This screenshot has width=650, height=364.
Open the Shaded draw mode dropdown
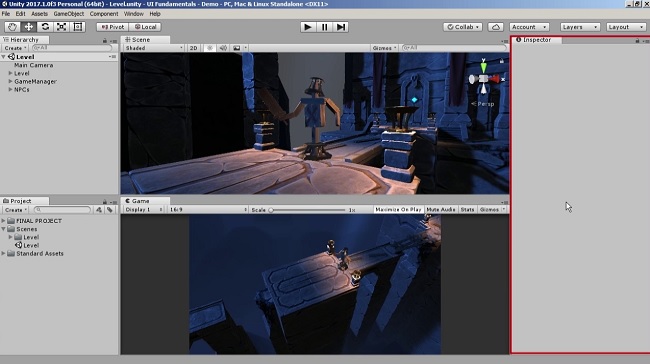click(154, 48)
